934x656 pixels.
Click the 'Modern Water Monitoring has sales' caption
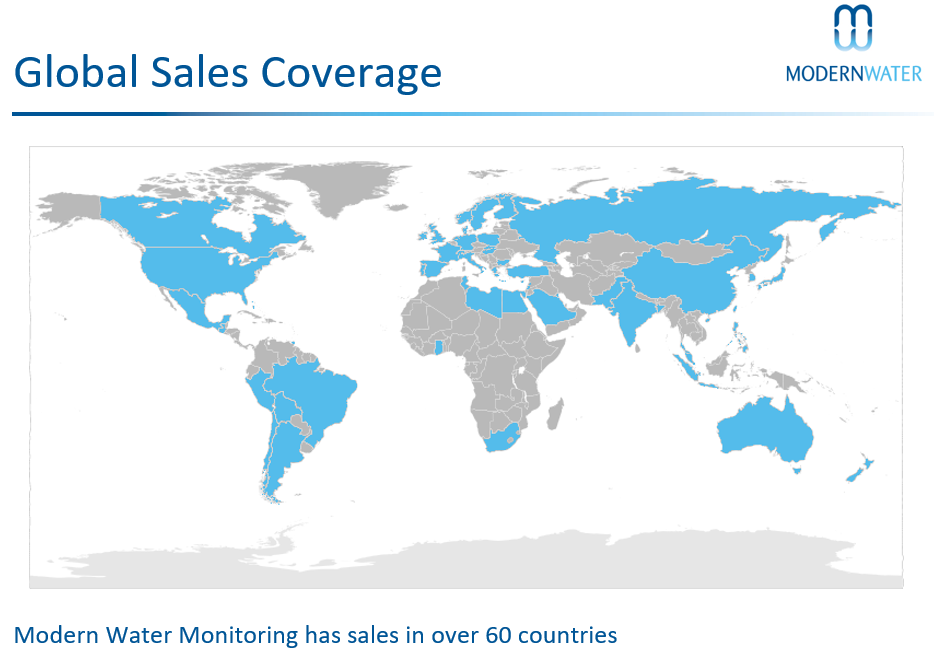315,635
